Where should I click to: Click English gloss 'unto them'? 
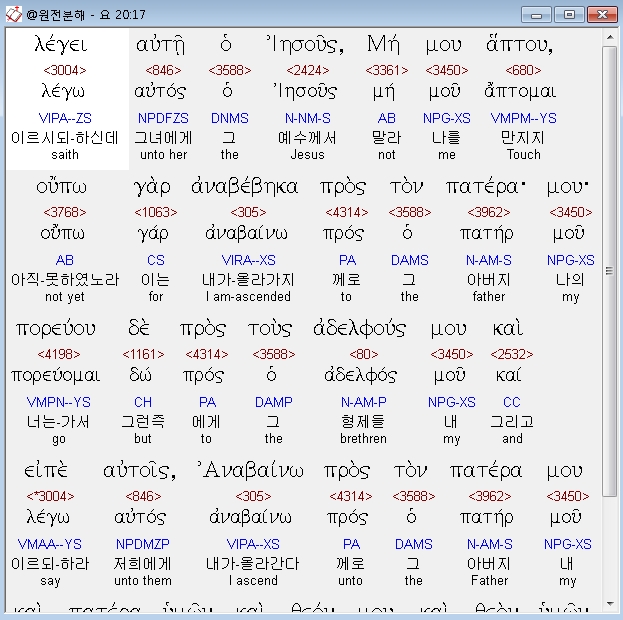coord(143,581)
